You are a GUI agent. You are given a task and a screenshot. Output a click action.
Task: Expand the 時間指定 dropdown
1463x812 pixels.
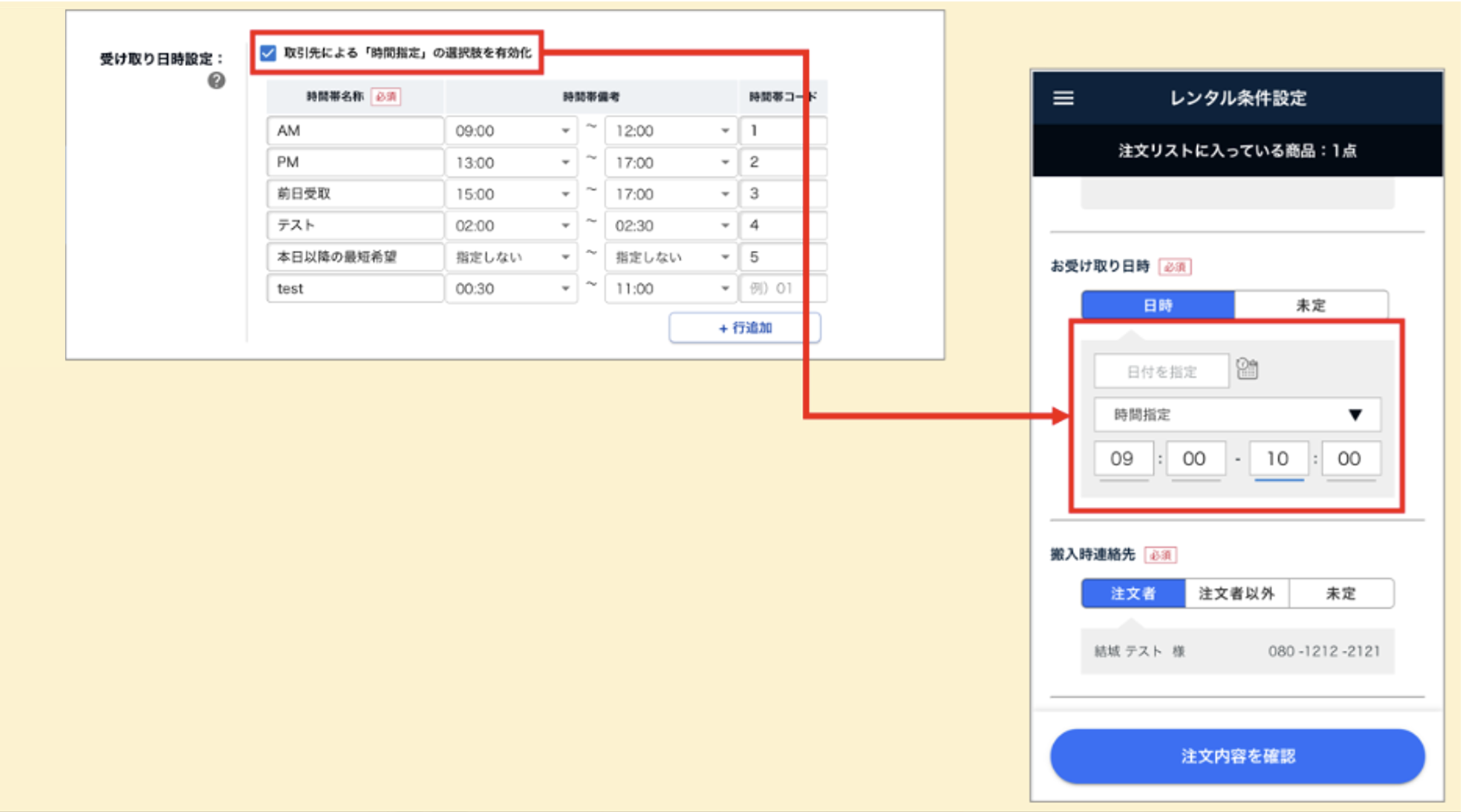(1236, 415)
